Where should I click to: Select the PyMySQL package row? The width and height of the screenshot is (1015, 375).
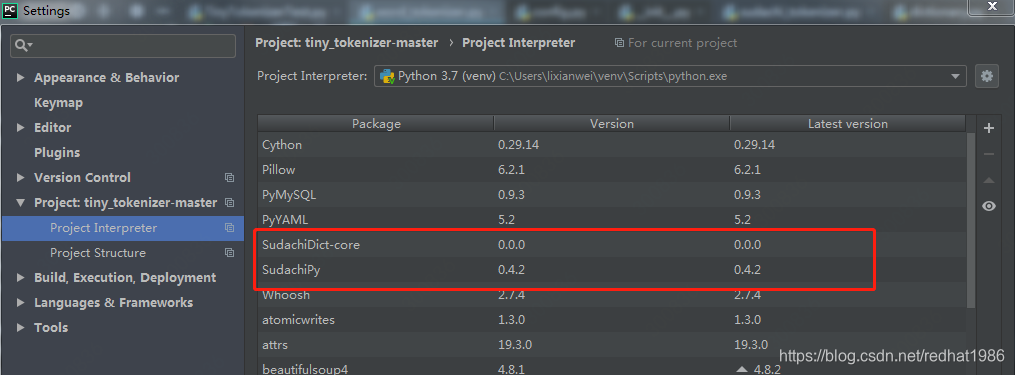click(612, 195)
